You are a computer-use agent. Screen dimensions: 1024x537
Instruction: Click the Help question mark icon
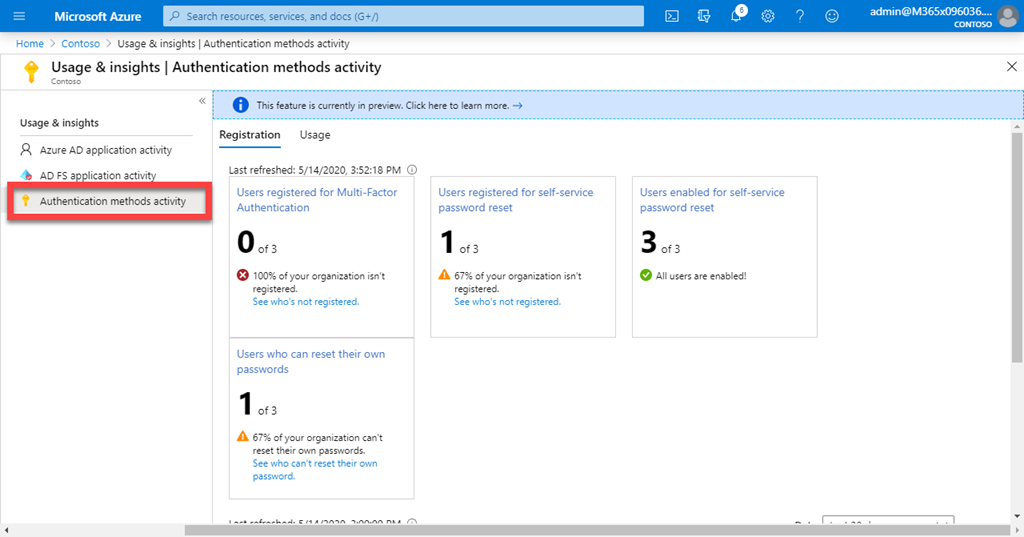[x=800, y=16]
